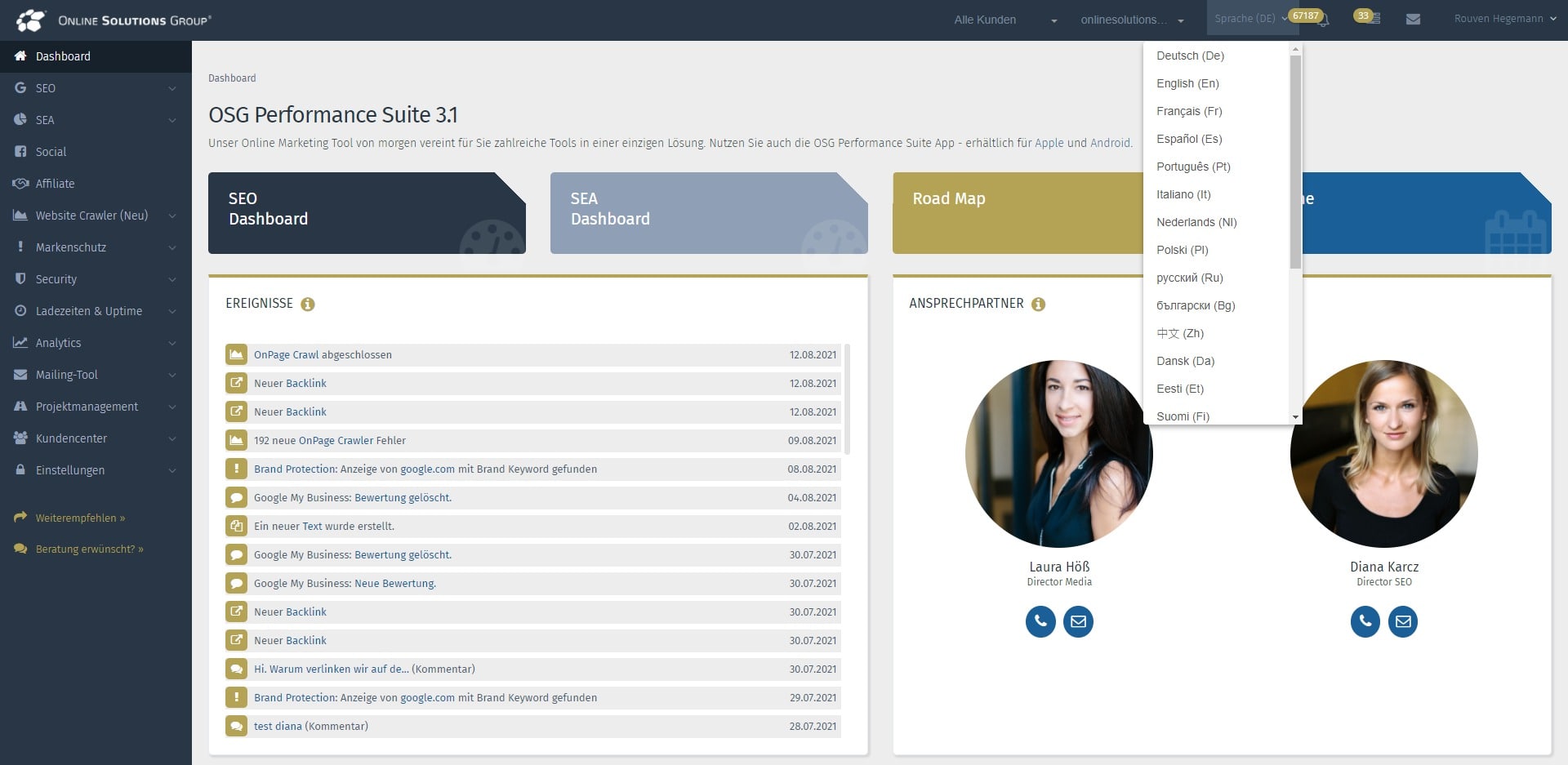Open 'Bewertung gelöscht.' link dated 04.08.2021
1568x765 pixels.
pyautogui.click(x=403, y=498)
